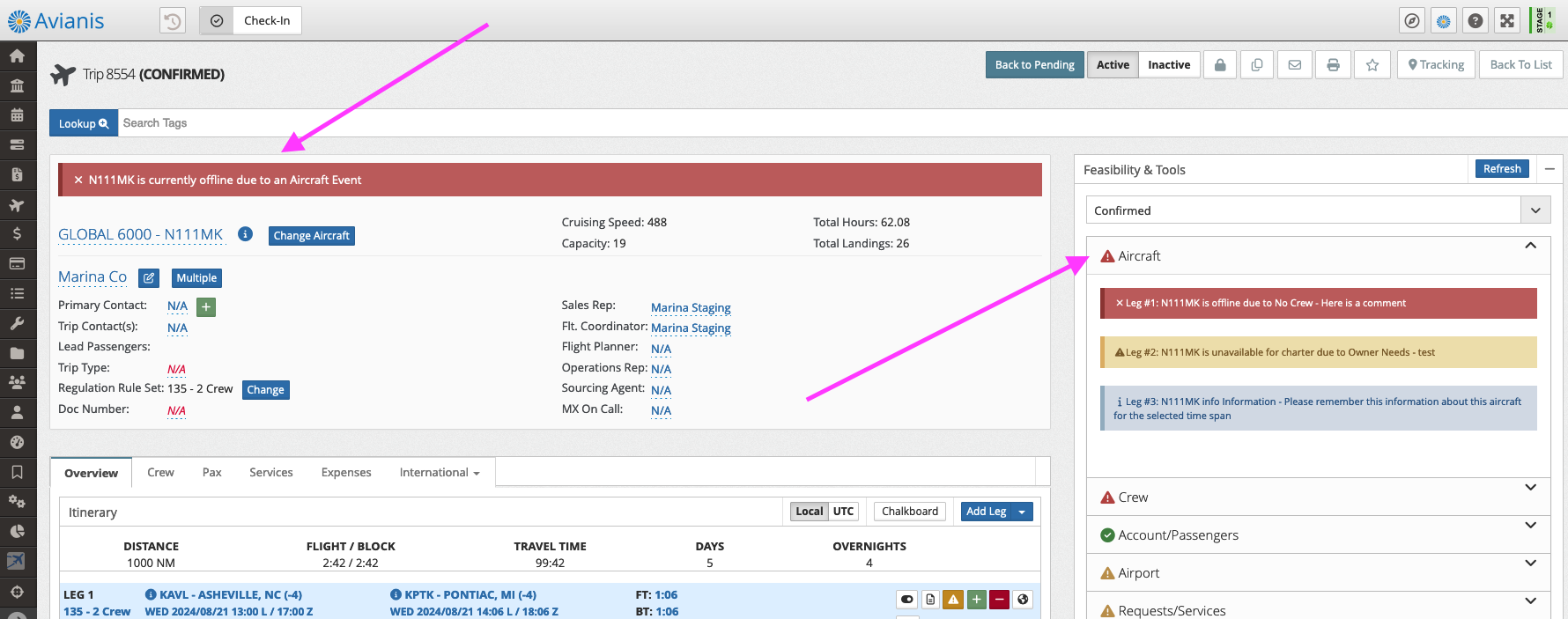Viewport: 1568px width, 619px height.
Task: Click the green plus button on Leg 1
Action: click(976, 600)
